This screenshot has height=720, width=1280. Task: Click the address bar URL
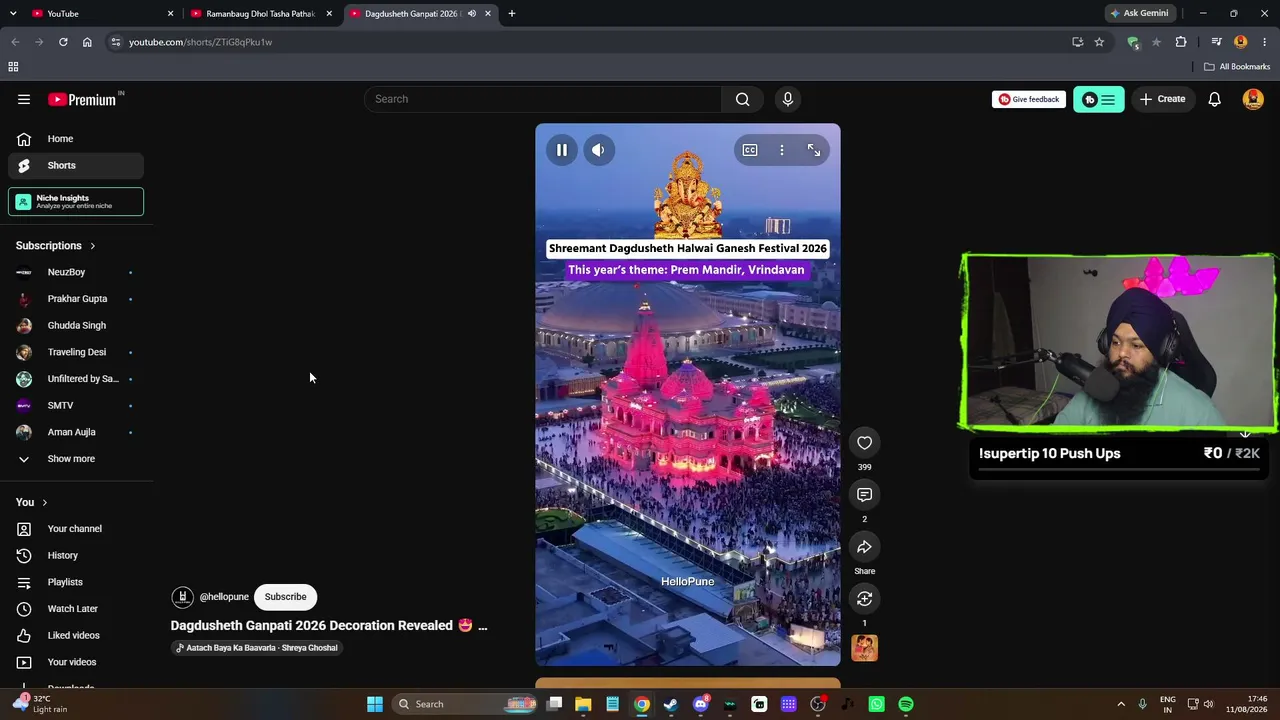pos(200,42)
